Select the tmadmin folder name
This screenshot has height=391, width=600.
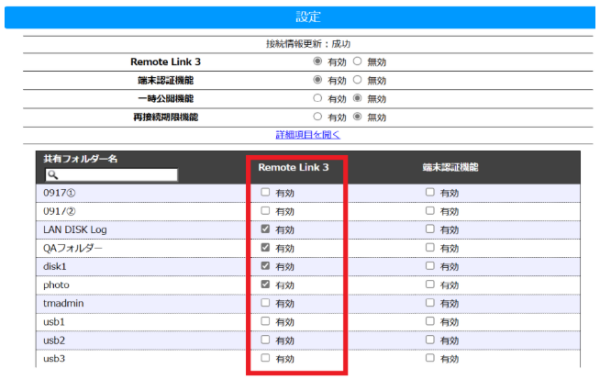tap(63, 303)
